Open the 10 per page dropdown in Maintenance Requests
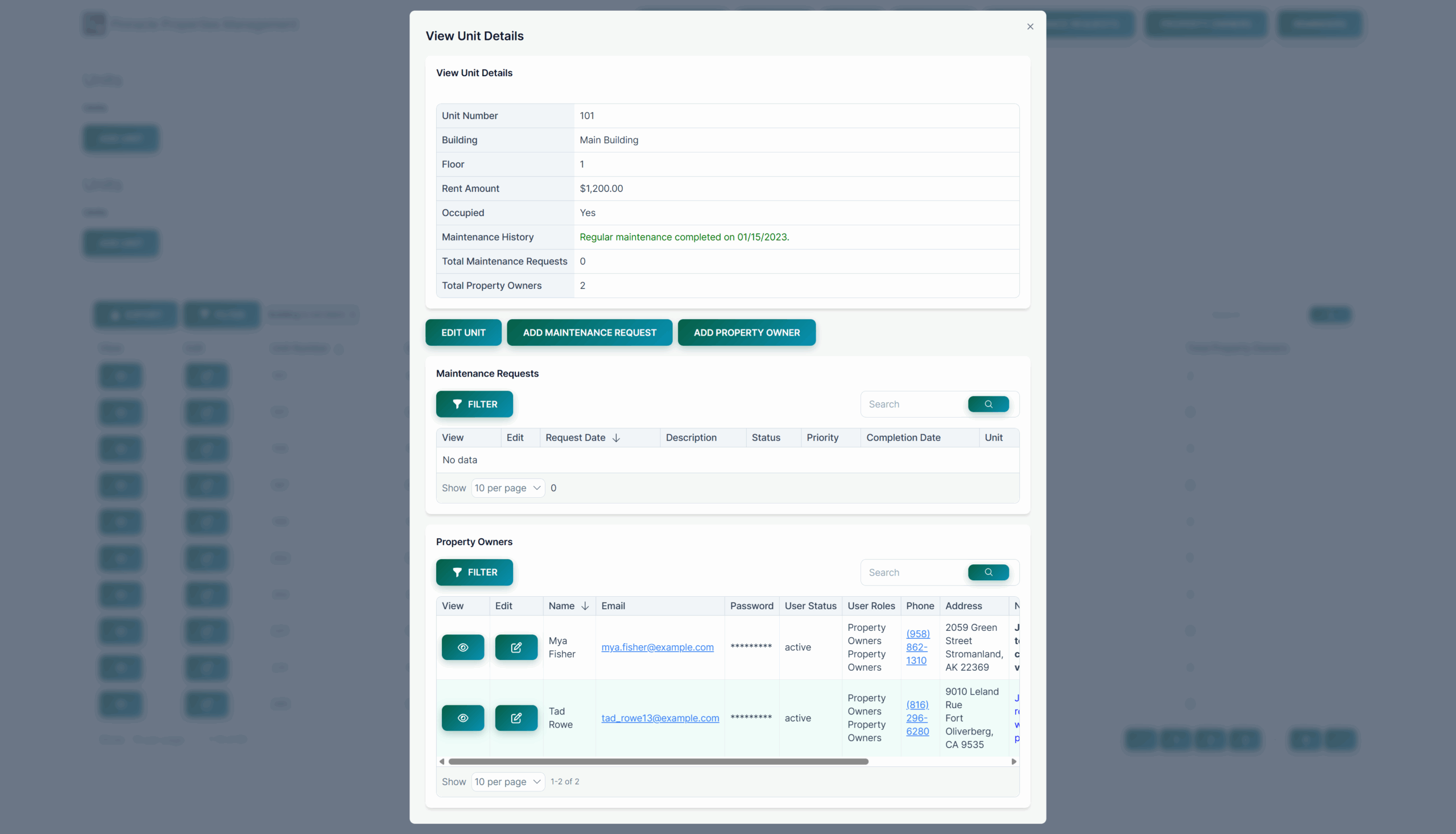Screen dimensions: 1456x834 point(507,488)
